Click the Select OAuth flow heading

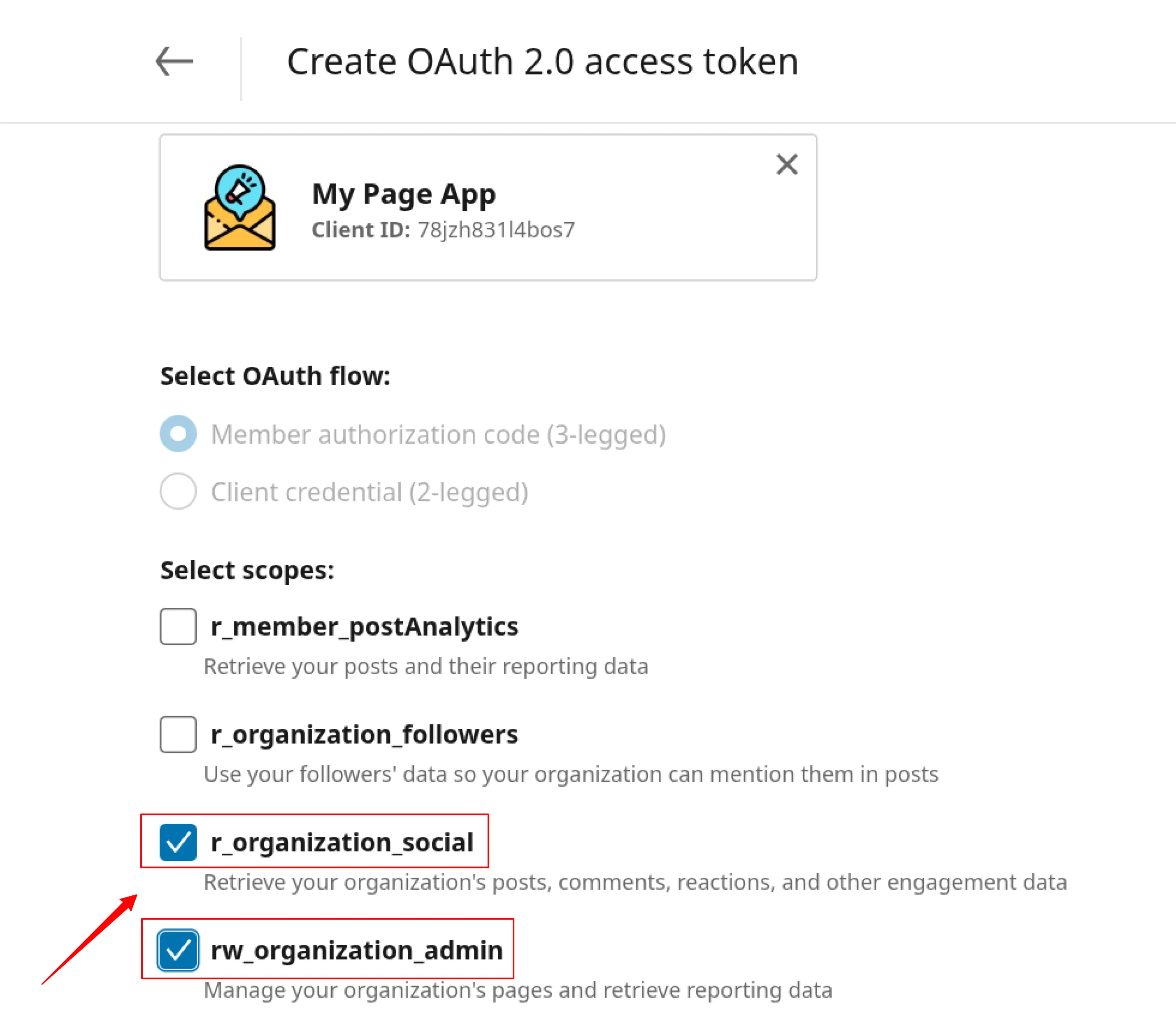tap(275, 376)
